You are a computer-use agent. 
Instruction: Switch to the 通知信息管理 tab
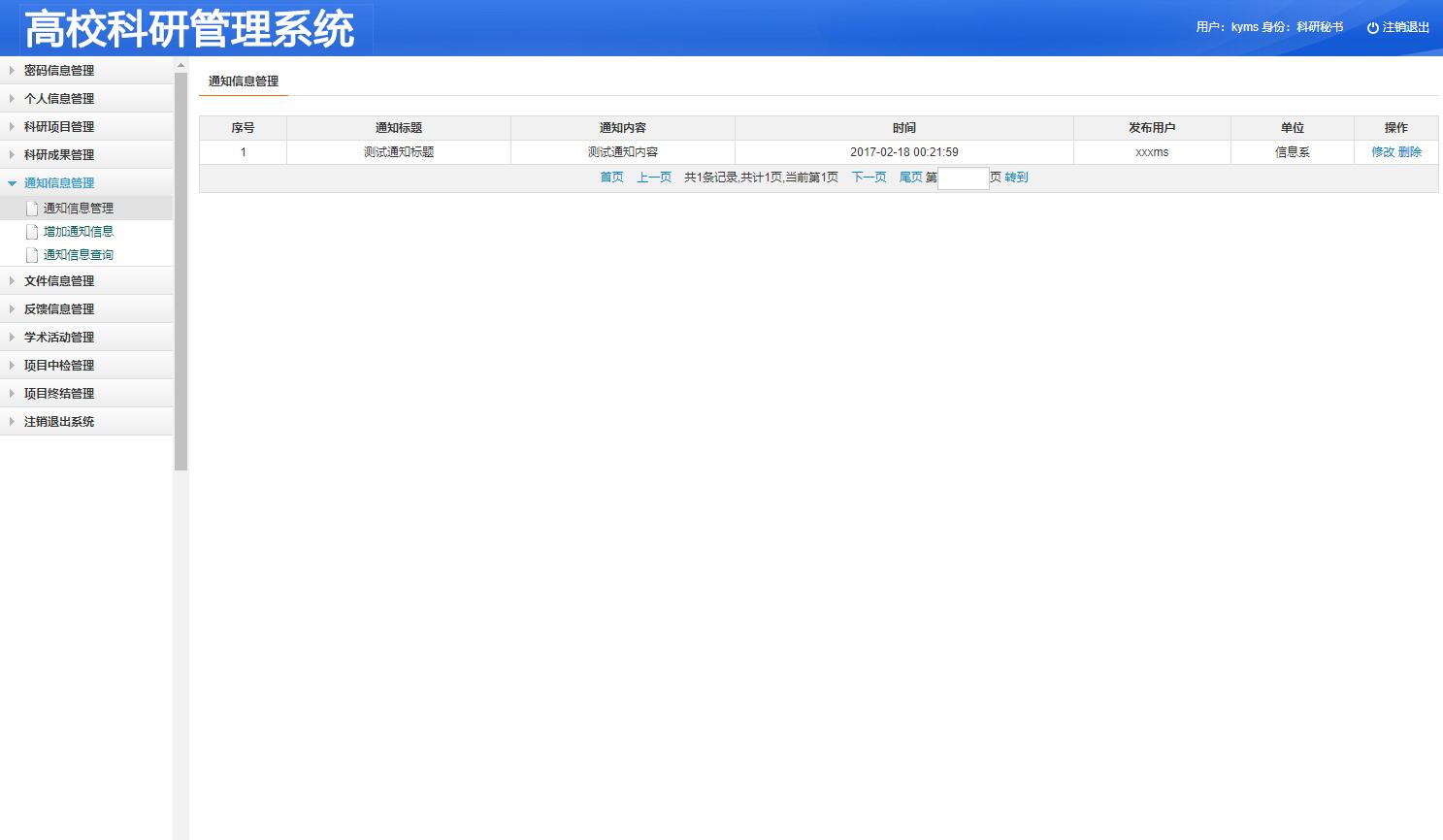point(242,81)
